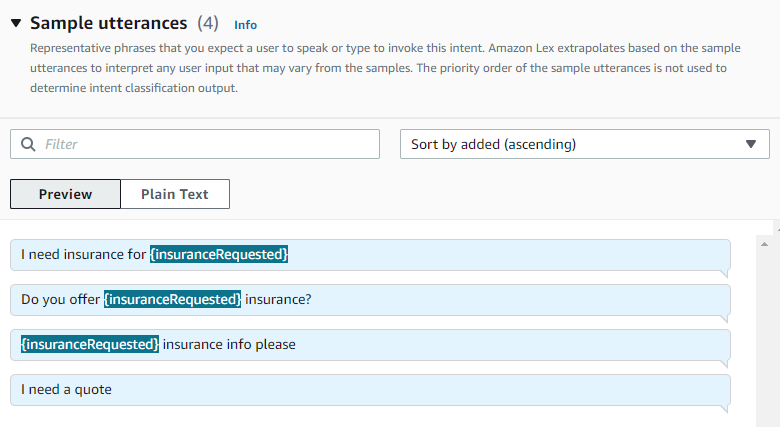Click the "insurance info please" text
Viewport: 780px width, 427px height.
pos(229,344)
